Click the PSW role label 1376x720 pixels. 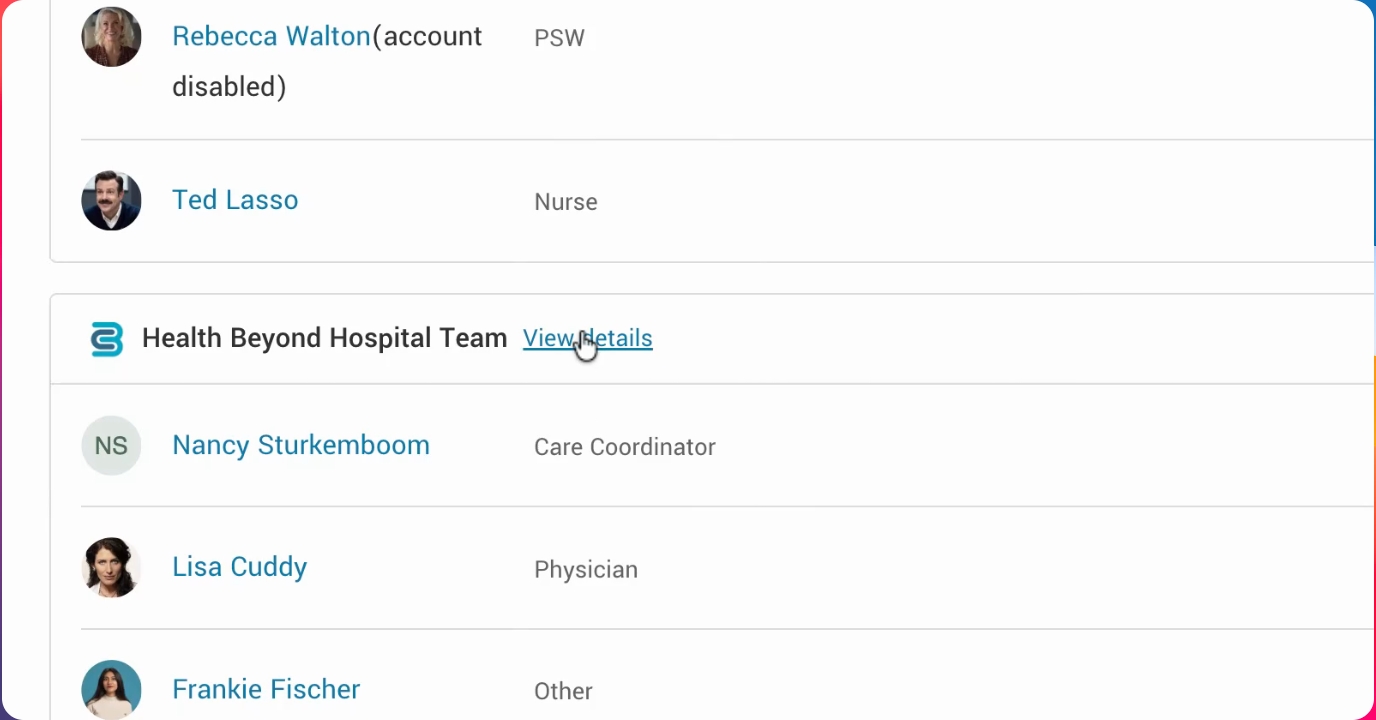coord(559,38)
